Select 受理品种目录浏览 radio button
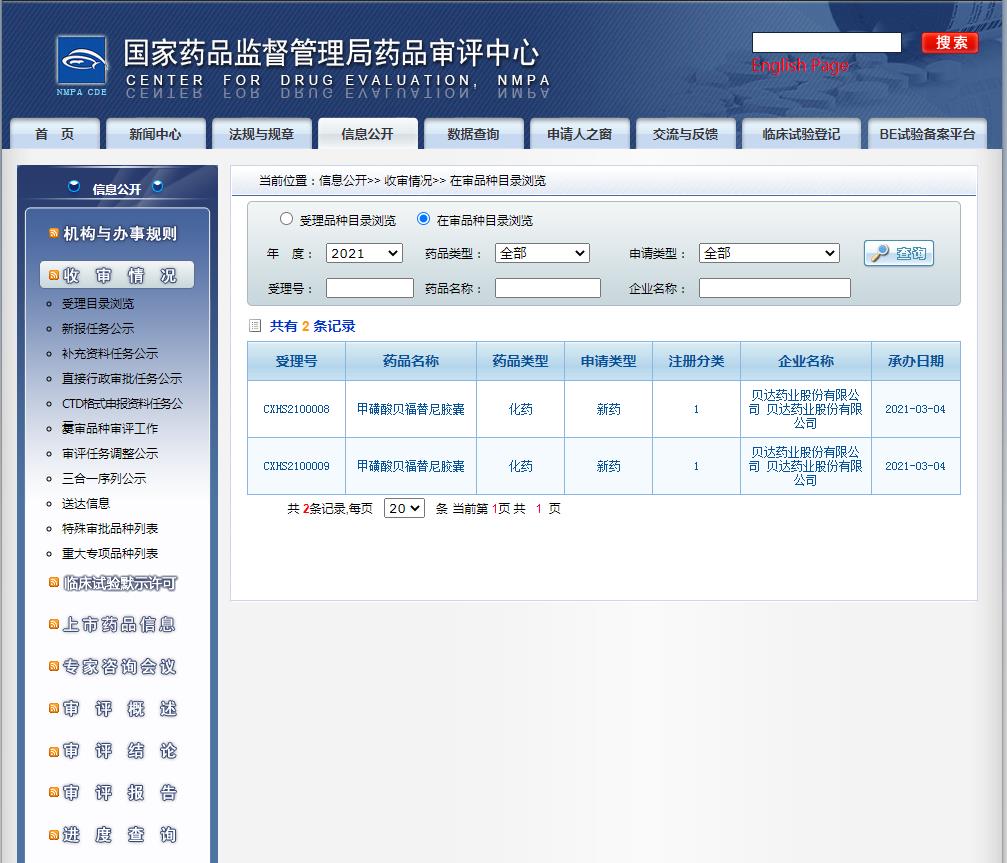1007x863 pixels. point(286,219)
